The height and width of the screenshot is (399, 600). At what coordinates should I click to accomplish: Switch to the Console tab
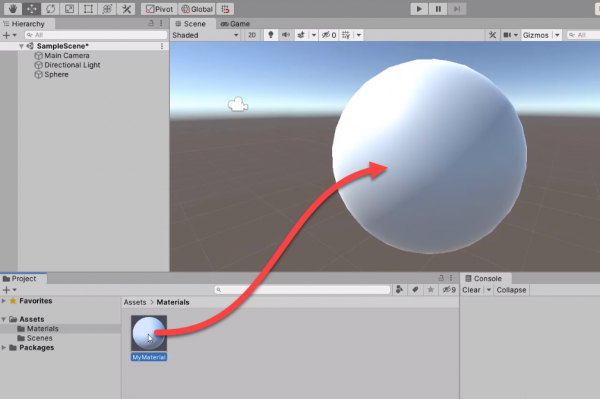click(486, 278)
